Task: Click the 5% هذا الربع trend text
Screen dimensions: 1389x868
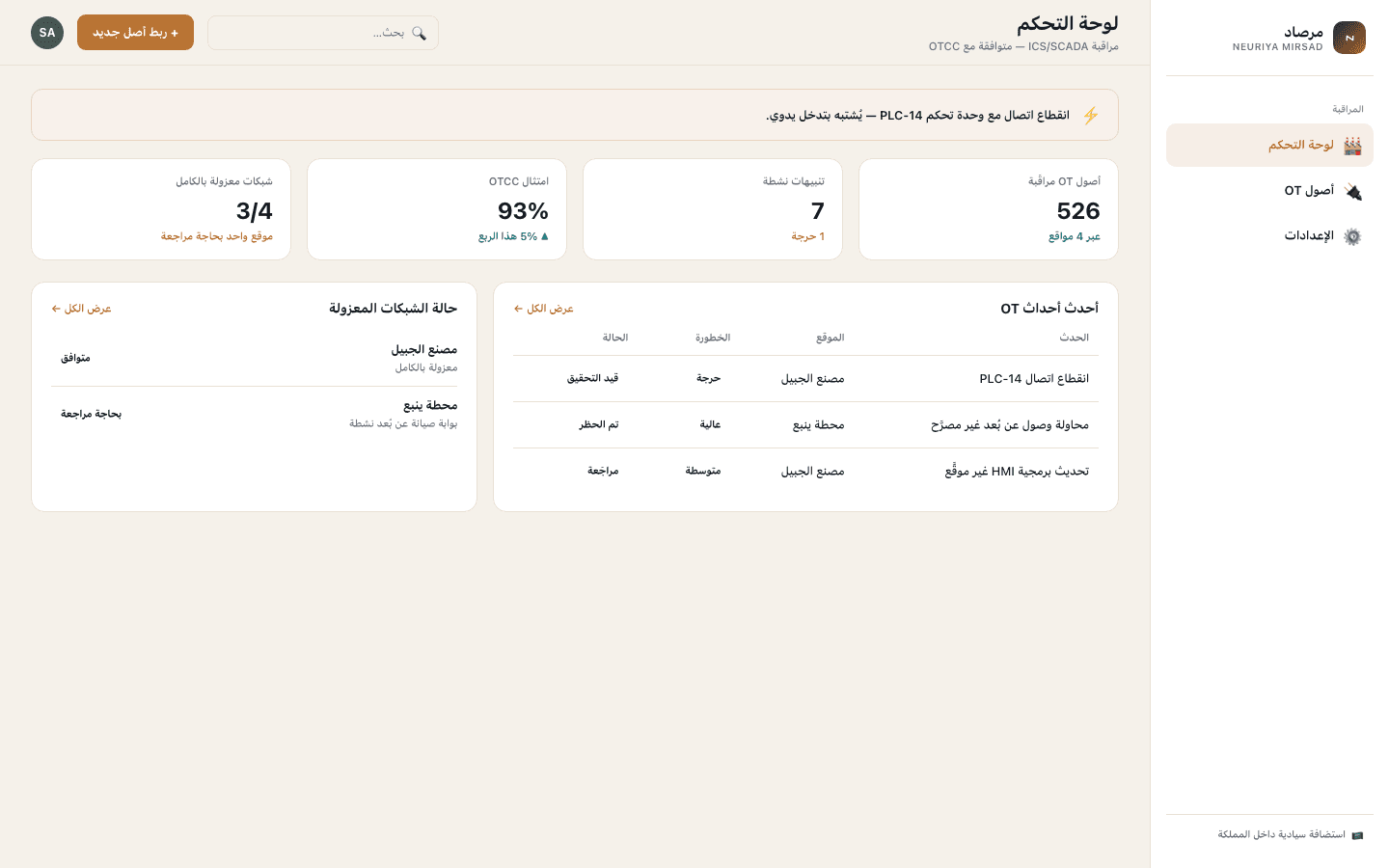Action: [x=513, y=237]
